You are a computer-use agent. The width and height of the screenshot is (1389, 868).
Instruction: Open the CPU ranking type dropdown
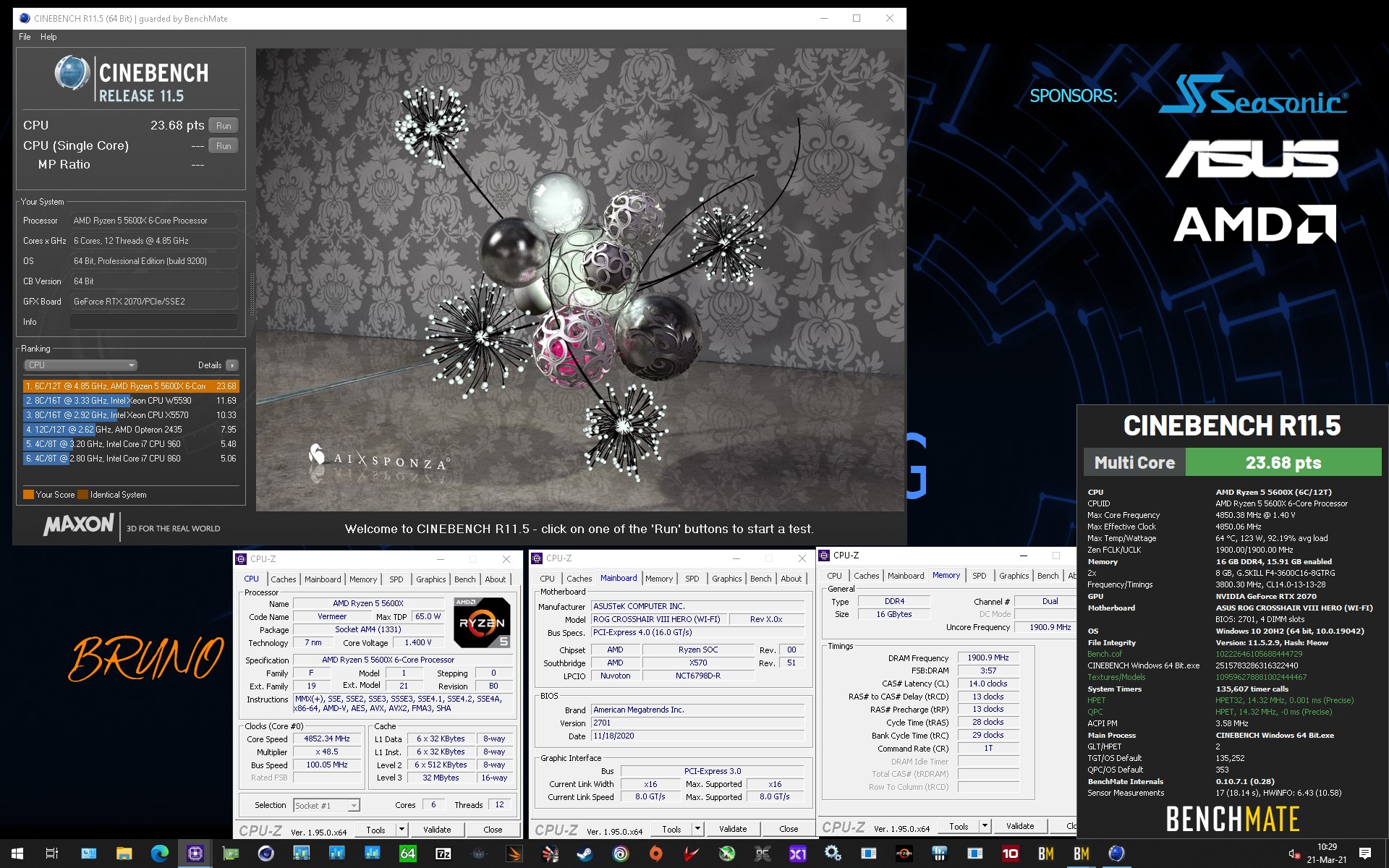pyautogui.click(x=80, y=365)
